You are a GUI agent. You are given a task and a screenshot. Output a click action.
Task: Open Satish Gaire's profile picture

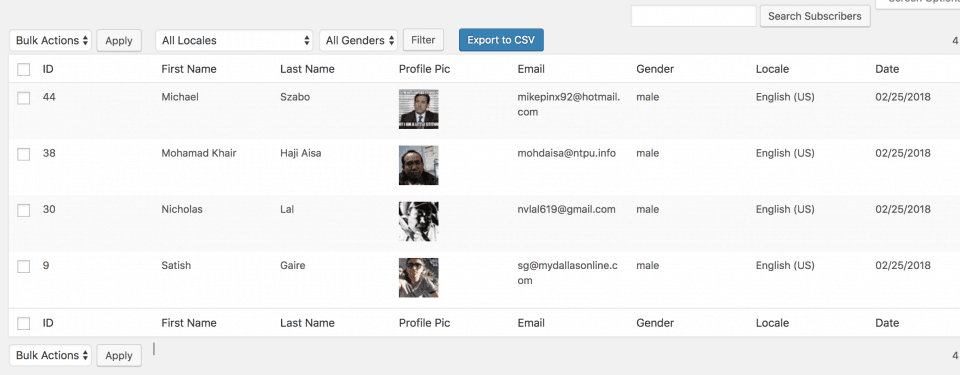pos(419,278)
